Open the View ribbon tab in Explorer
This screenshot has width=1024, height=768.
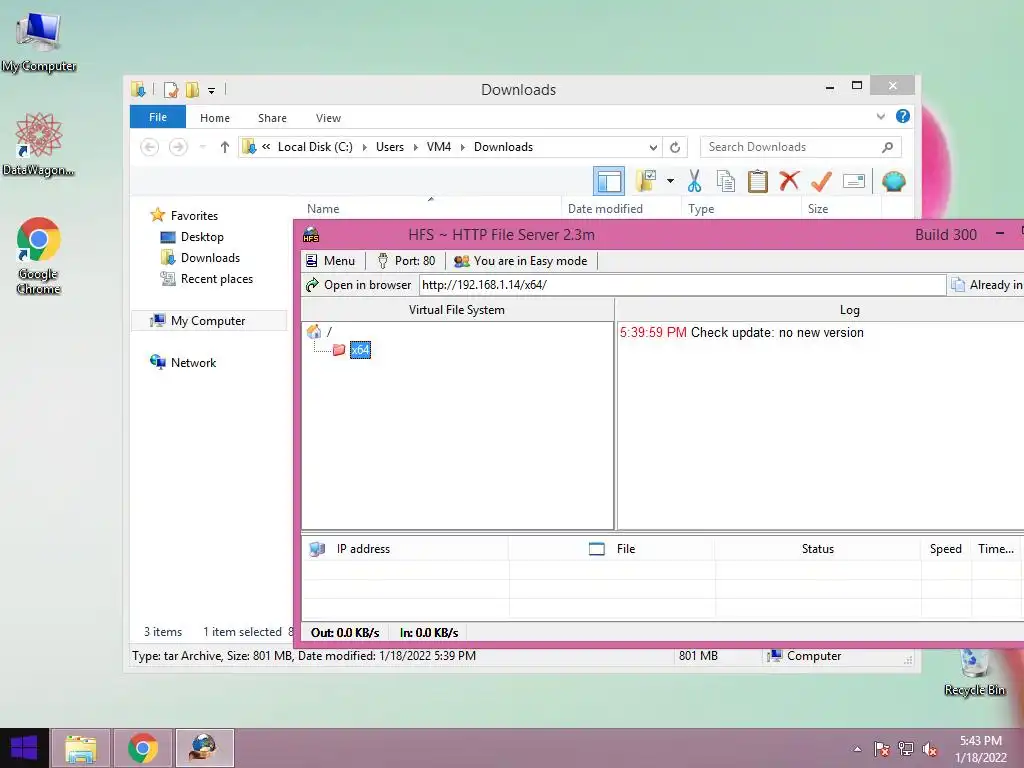click(328, 118)
